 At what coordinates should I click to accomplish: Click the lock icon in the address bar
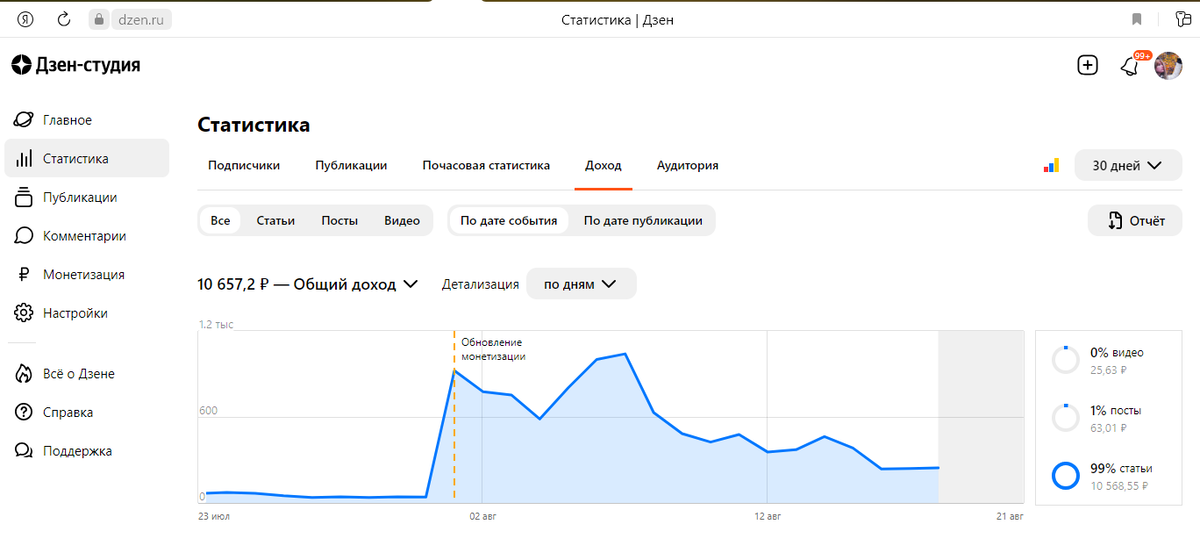(x=98, y=19)
